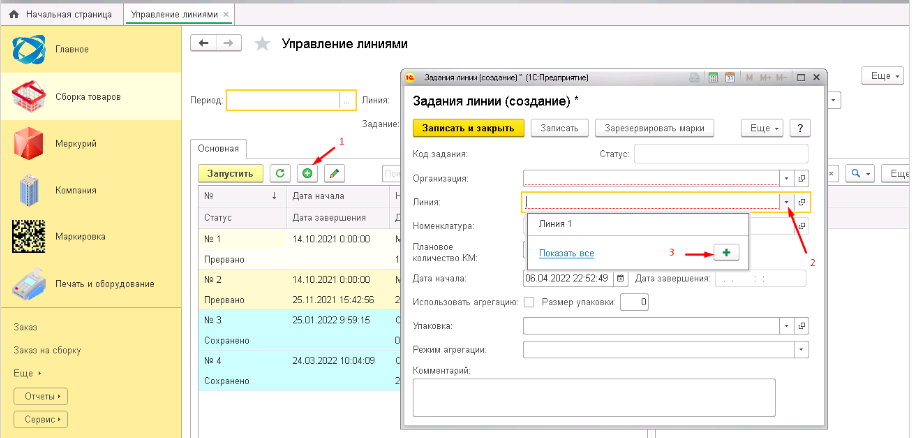912x438 pixels.
Task: Open the Упаковка record with the open-form icon
Action: click(801, 326)
